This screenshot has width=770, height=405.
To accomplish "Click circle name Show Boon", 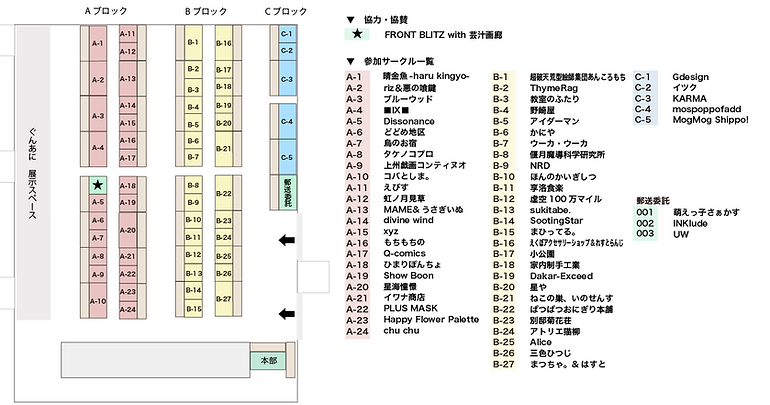I will pyautogui.click(x=408, y=275).
